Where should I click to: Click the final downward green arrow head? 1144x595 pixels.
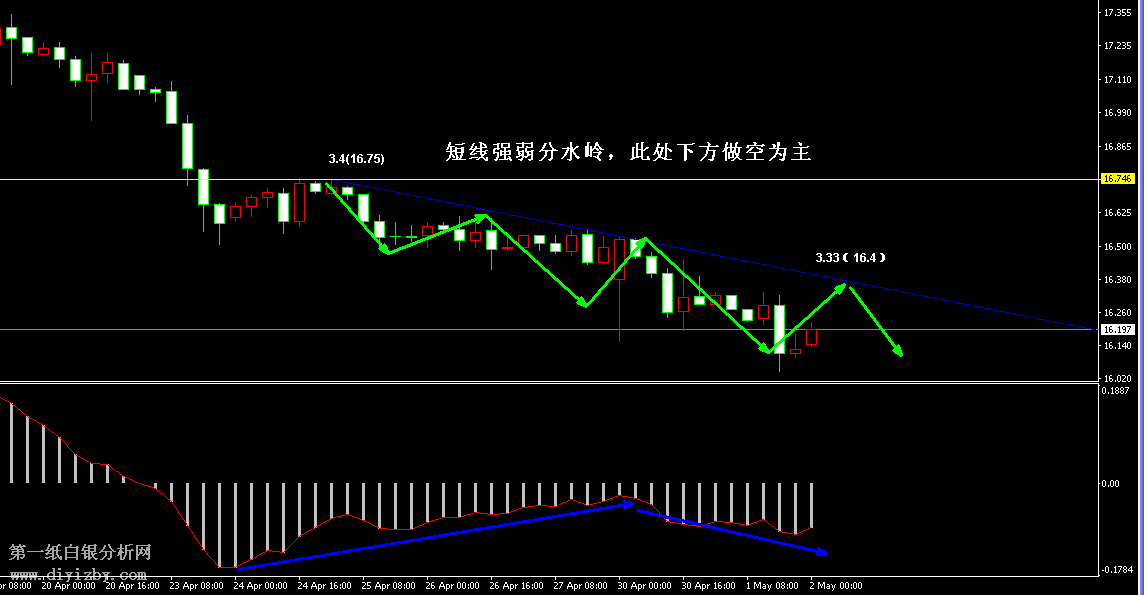point(898,351)
